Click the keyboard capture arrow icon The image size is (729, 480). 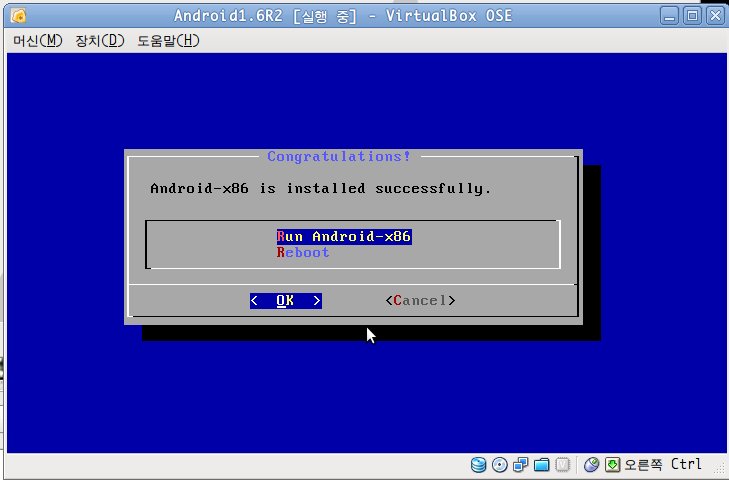(612, 464)
